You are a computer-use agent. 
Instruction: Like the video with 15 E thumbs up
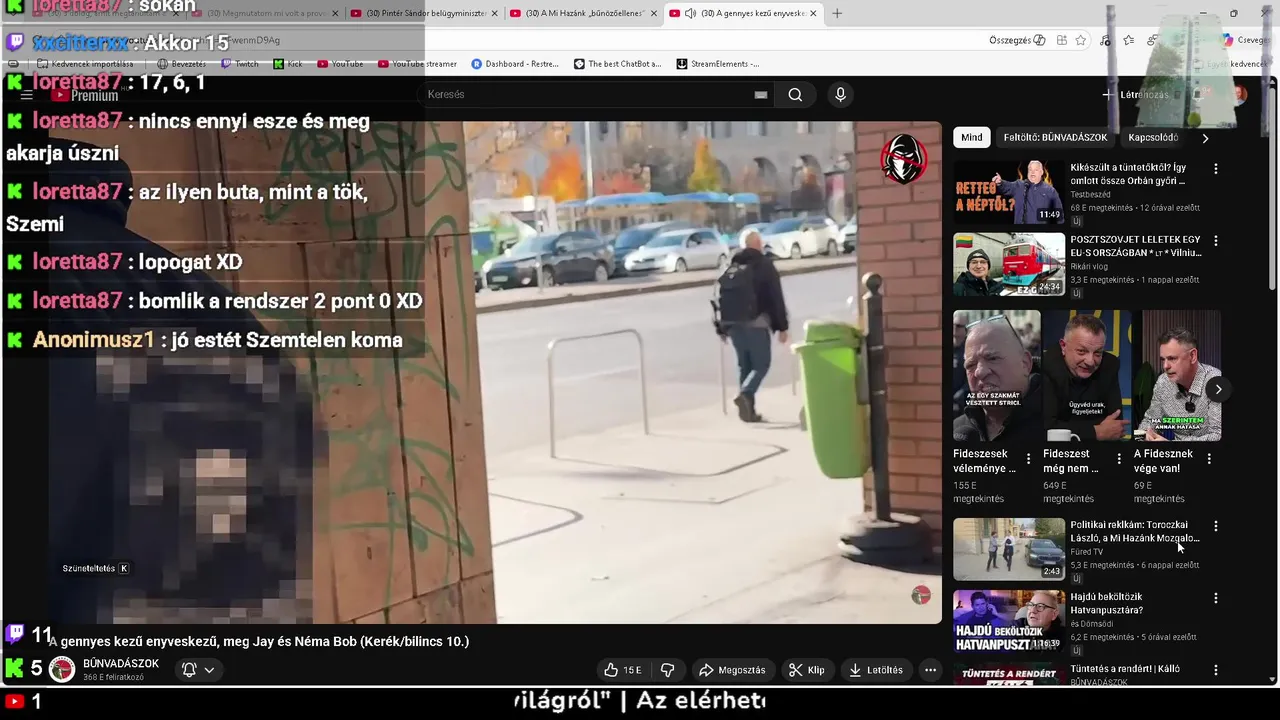click(x=622, y=670)
